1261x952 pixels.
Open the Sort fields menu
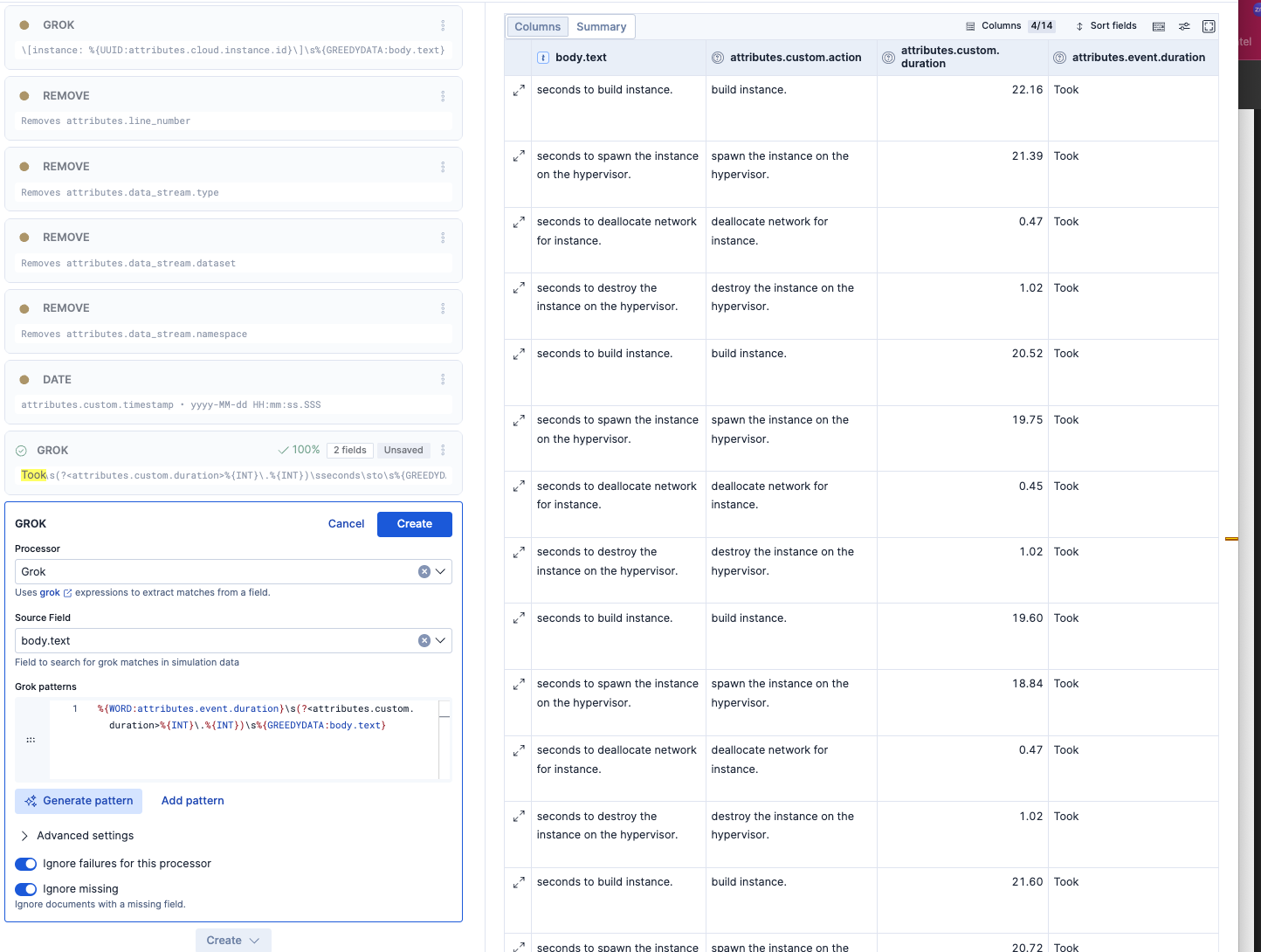click(1106, 26)
